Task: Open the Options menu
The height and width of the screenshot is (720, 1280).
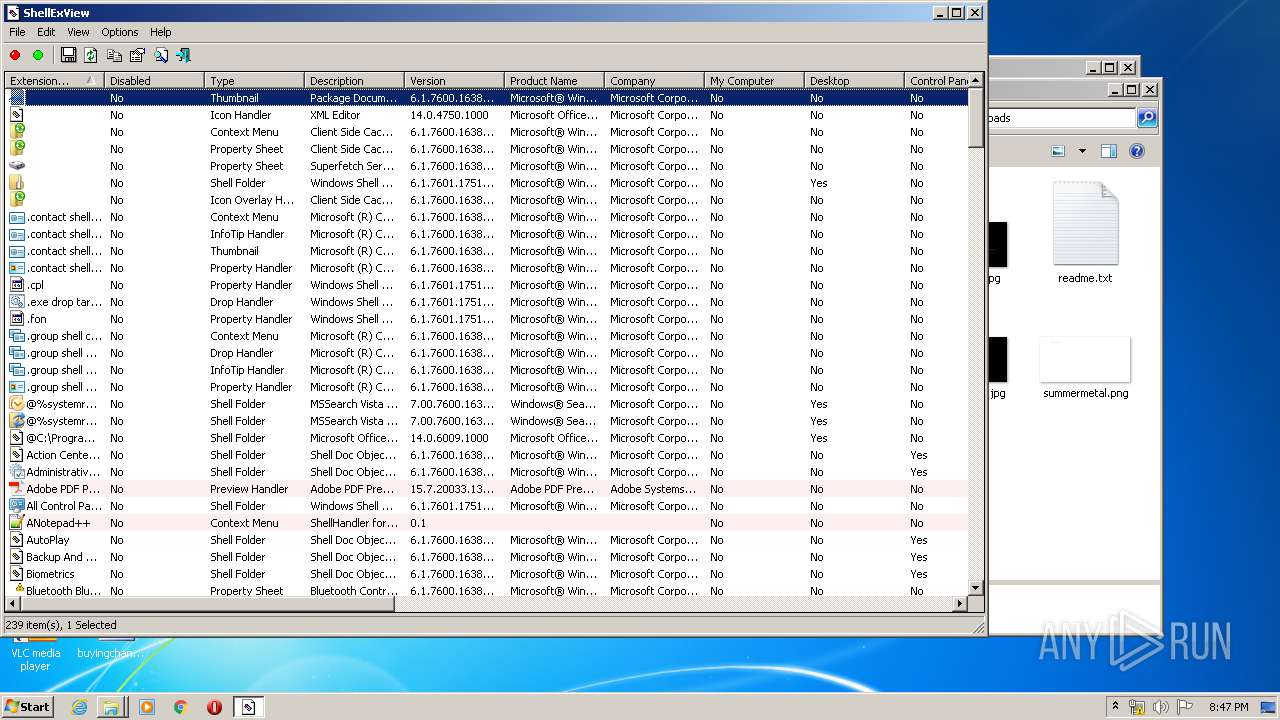Action: point(120,32)
